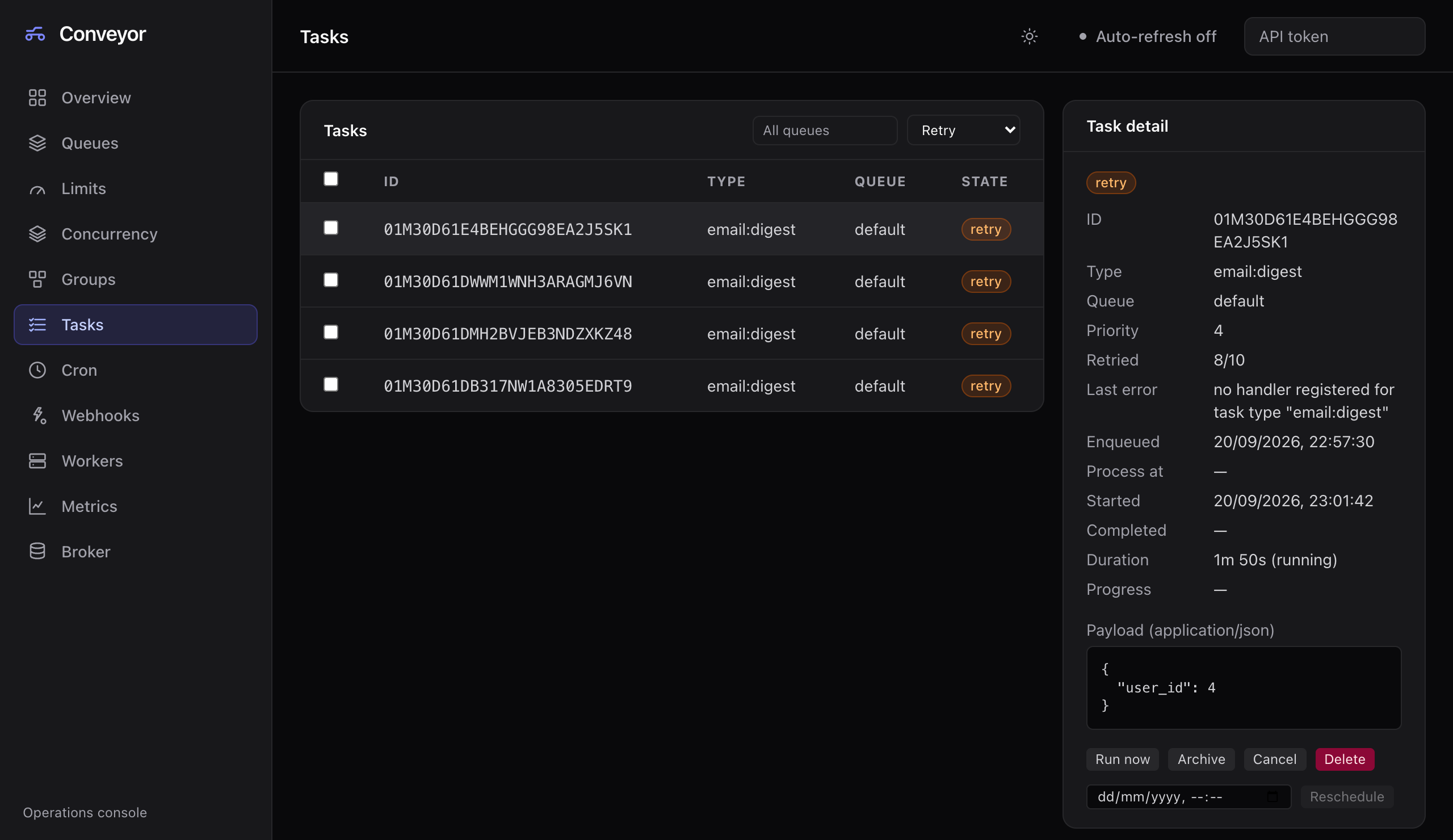Open Workers page
This screenshot has width=1453, height=840.
[x=136, y=461]
